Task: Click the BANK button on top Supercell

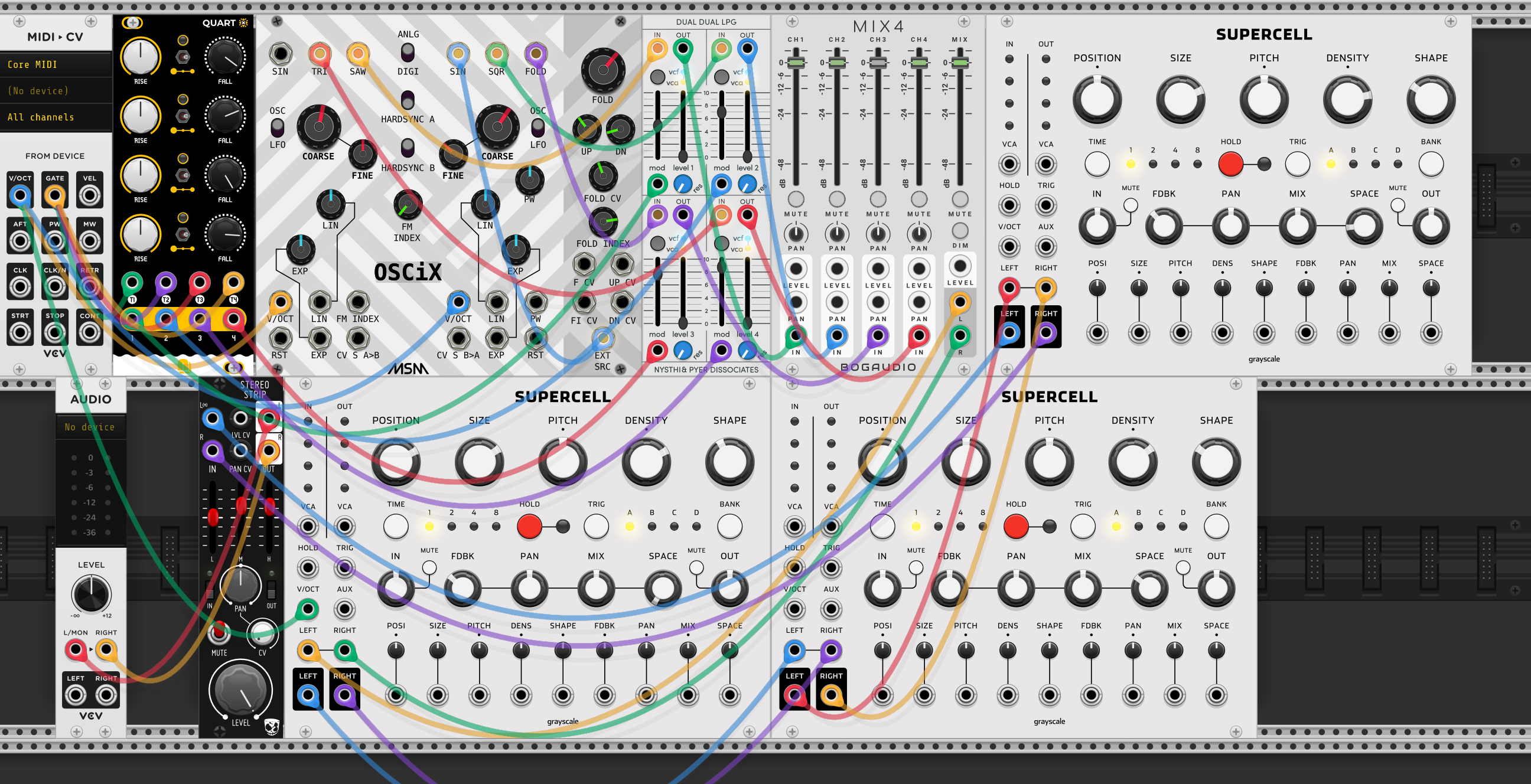Action: (x=1431, y=164)
